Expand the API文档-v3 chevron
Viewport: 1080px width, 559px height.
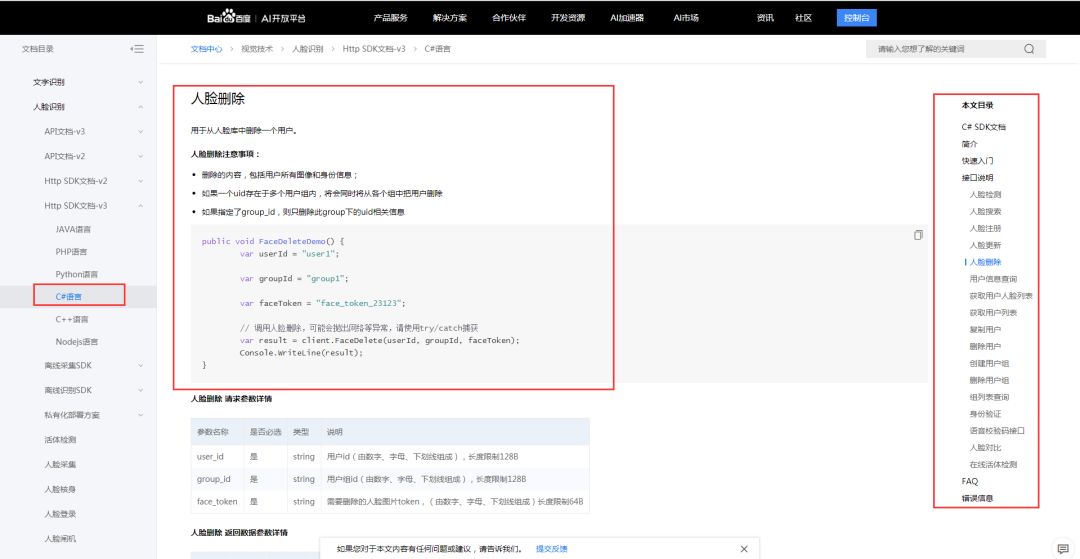[x=140, y=131]
